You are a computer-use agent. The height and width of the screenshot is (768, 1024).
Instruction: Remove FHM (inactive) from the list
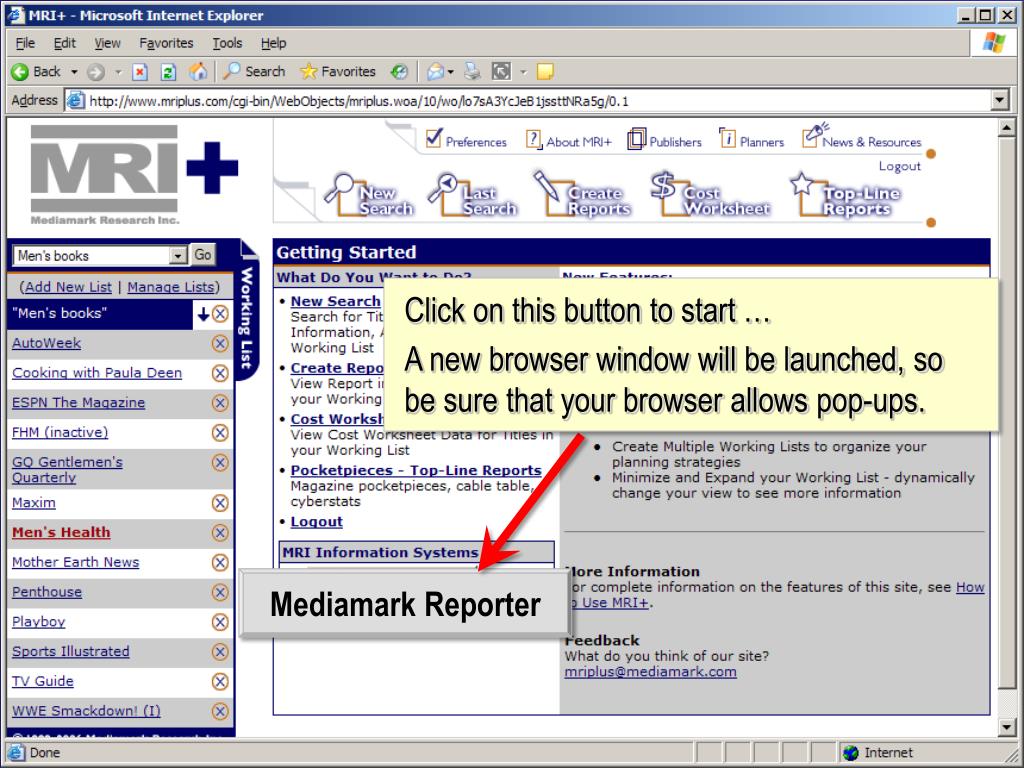tap(220, 432)
